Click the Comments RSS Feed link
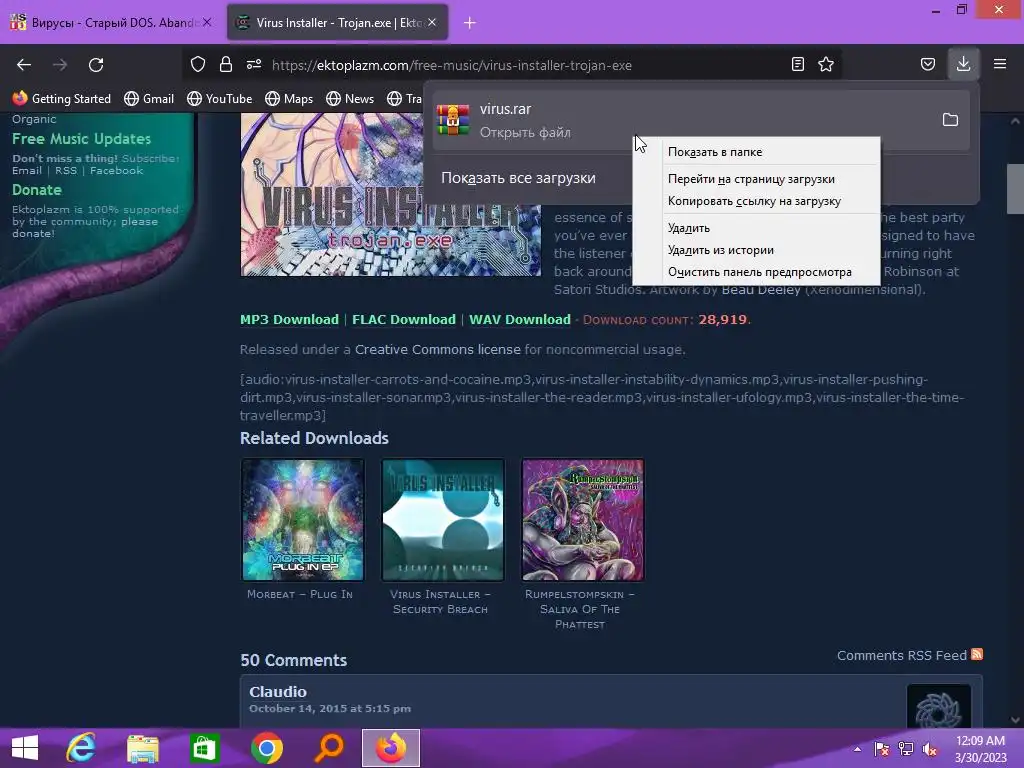Image resolution: width=1024 pixels, height=768 pixels. point(902,655)
